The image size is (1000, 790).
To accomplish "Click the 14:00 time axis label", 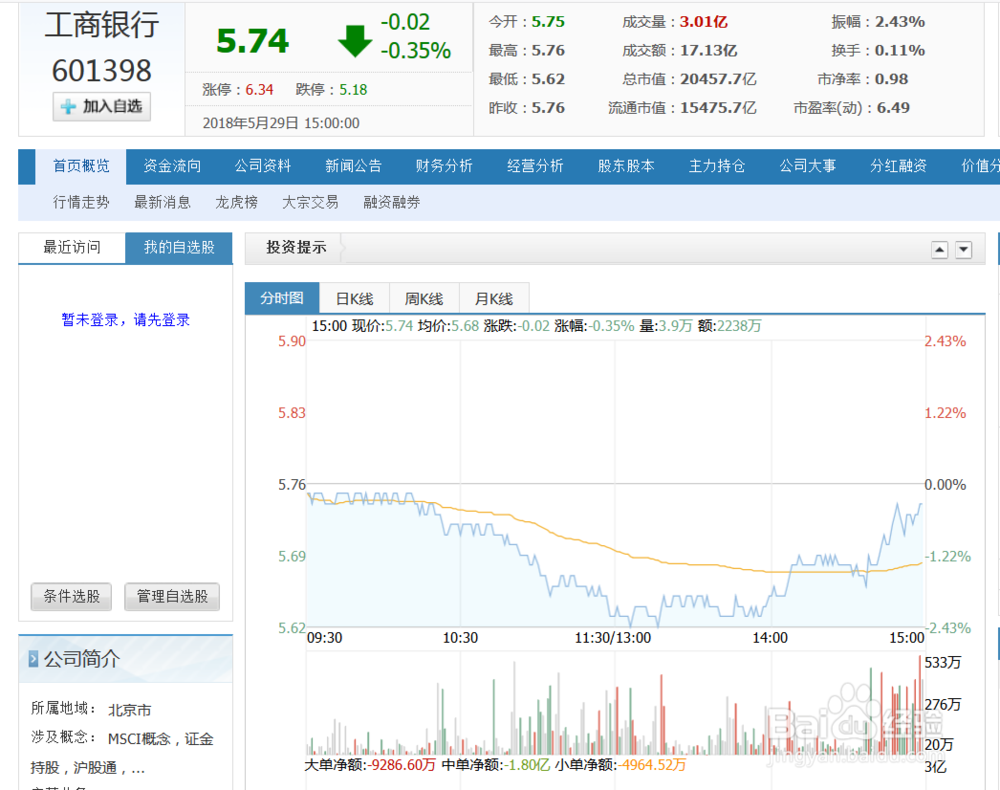I will (x=770, y=638).
